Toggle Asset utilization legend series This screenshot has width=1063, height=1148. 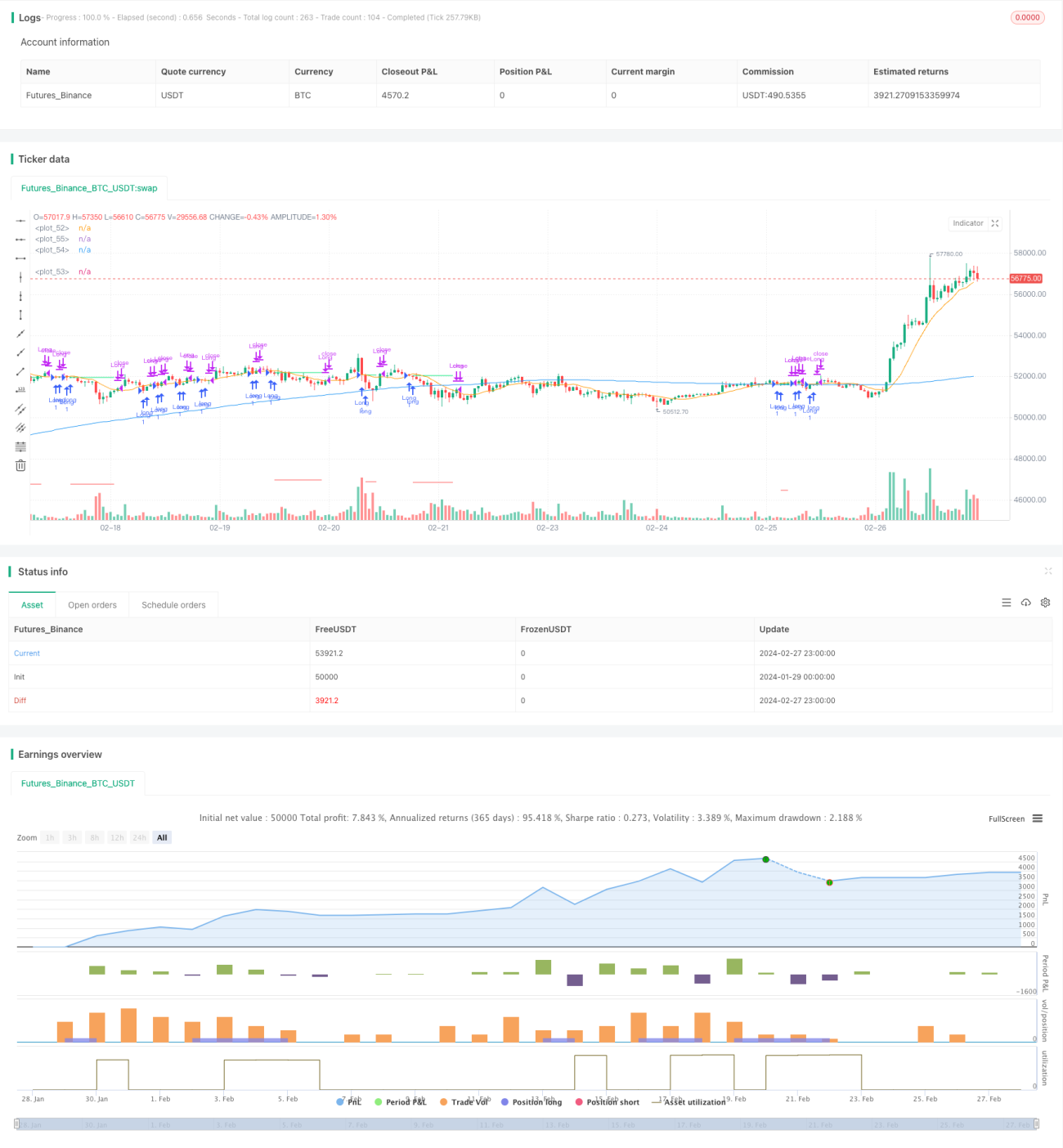pyautogui.click(x=688, y=1102)
